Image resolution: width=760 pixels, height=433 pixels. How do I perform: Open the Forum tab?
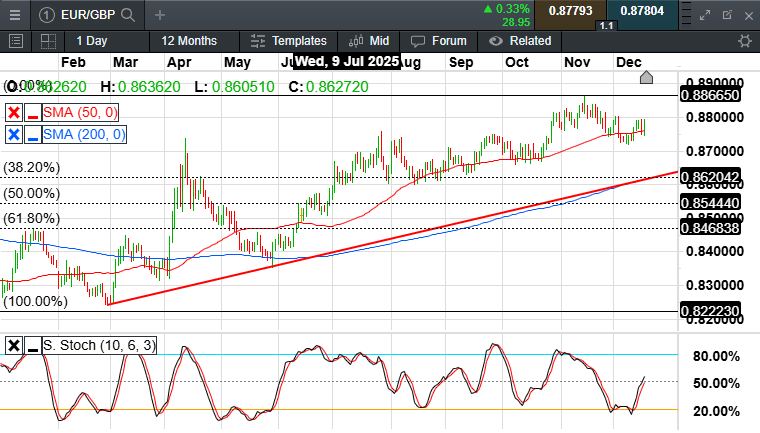pos(439,41)
